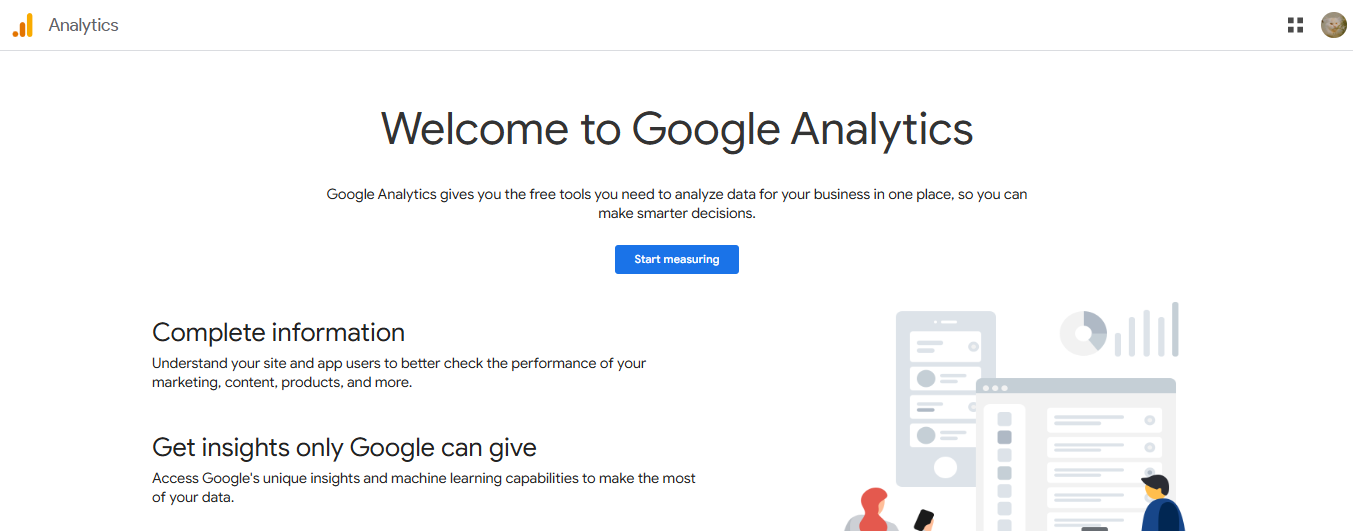Click the Start measuring button

(676, 259)
